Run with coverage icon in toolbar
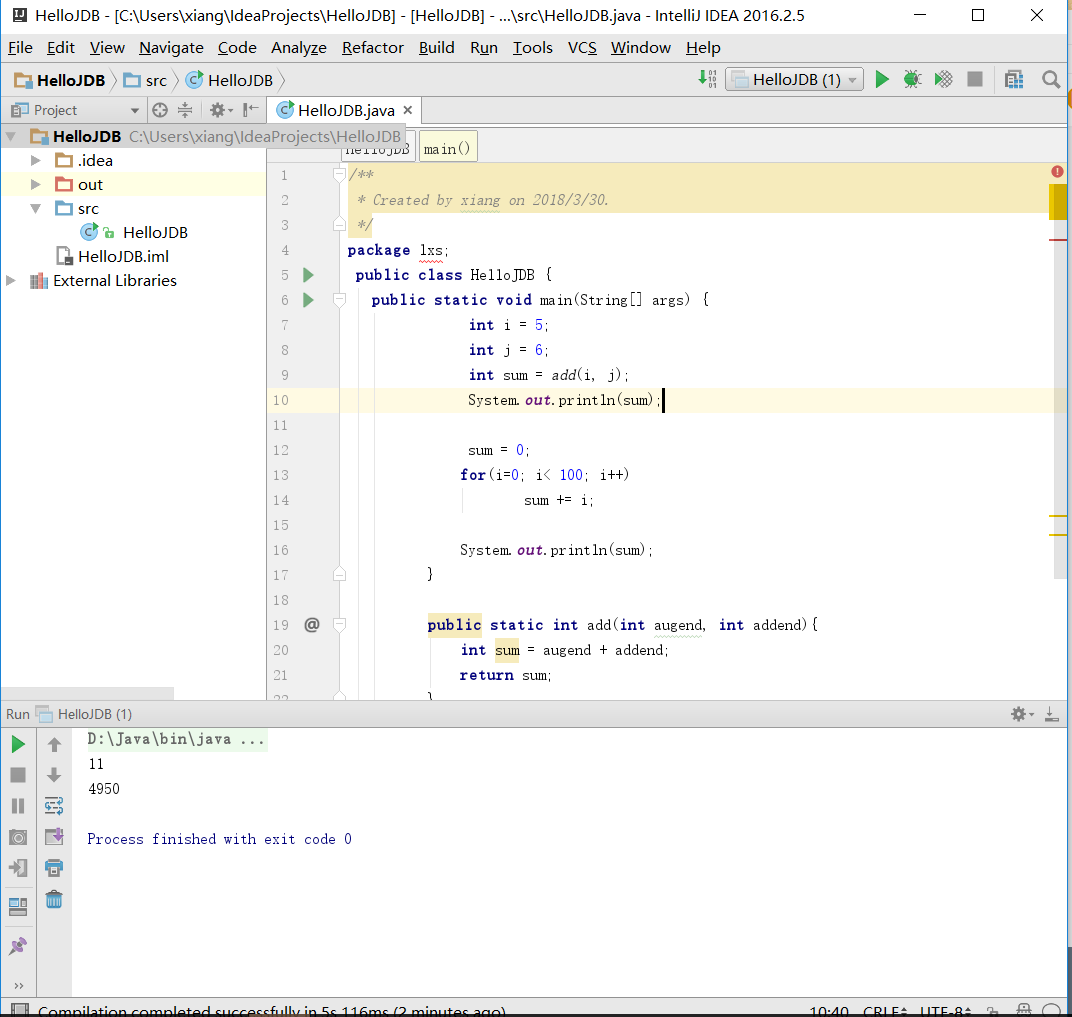 coord(943,79)
